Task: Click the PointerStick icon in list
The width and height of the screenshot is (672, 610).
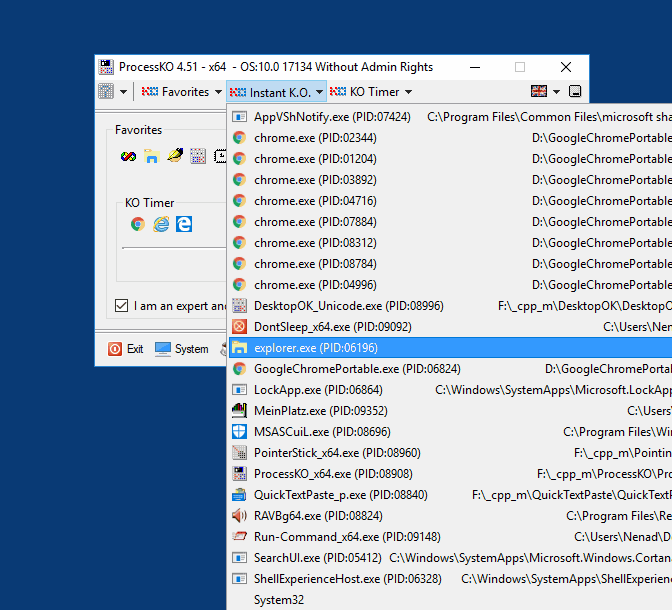Action: point(239,453)
